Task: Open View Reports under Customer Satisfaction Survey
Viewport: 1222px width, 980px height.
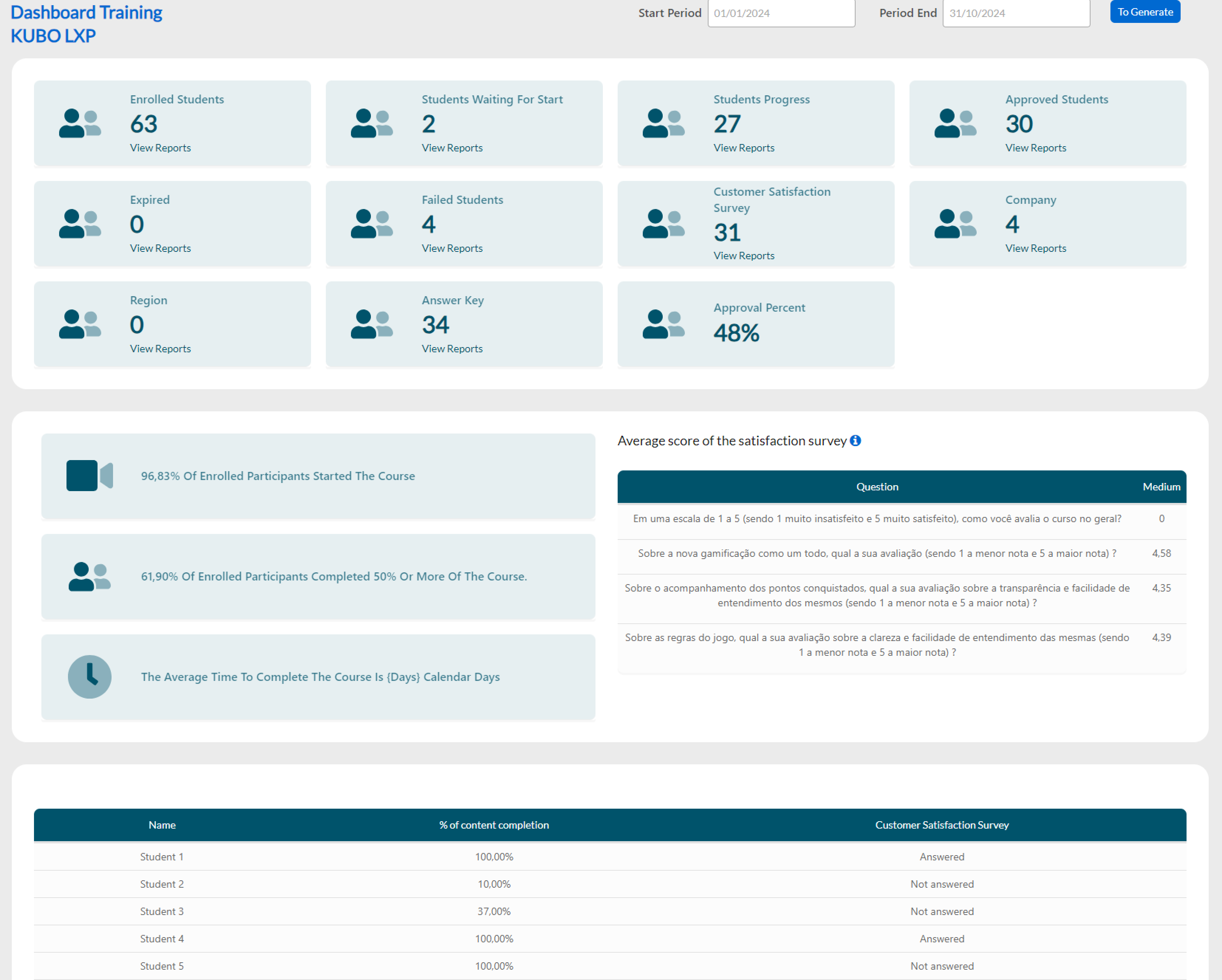Action: 744,256
